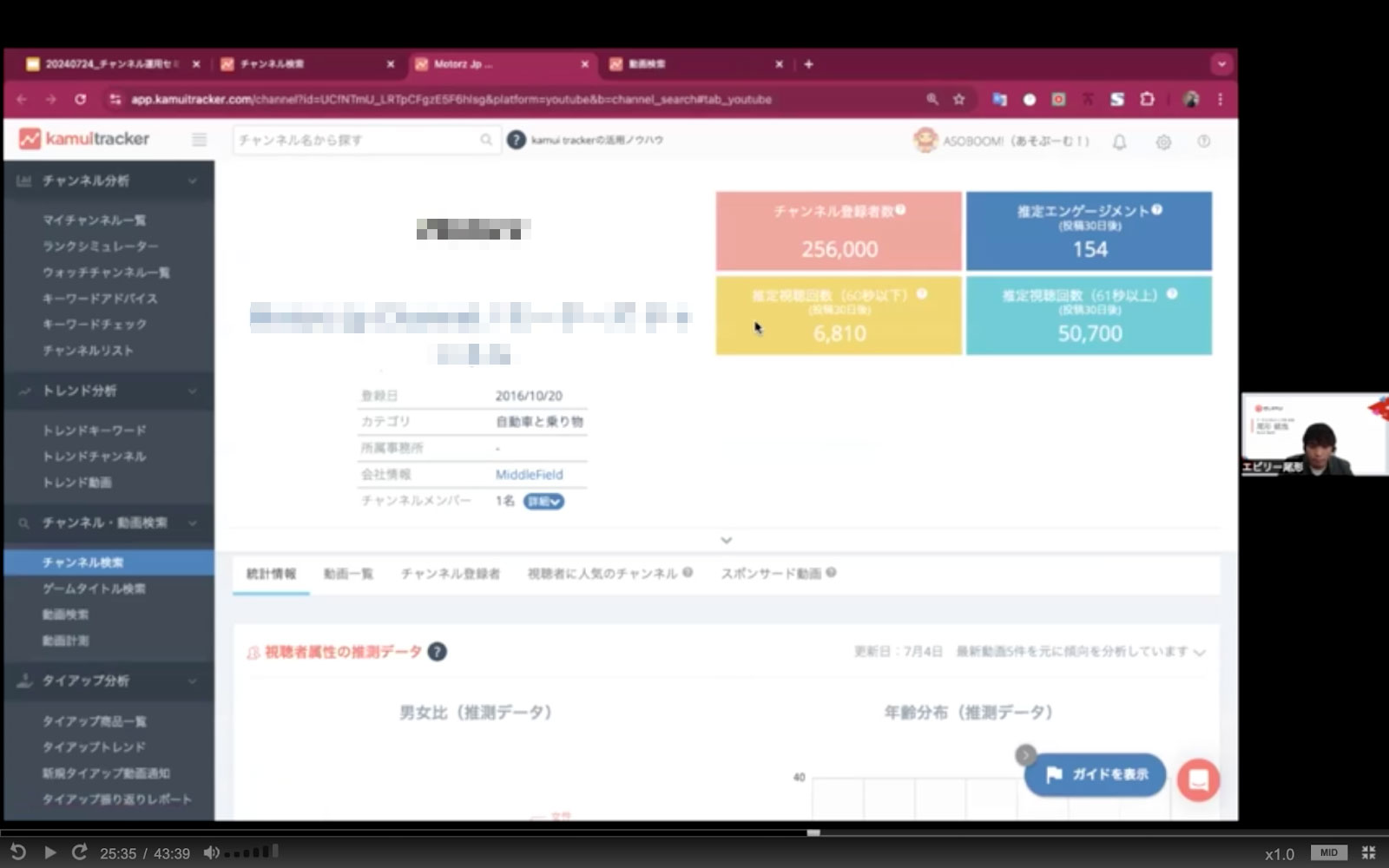
Task: Expand channel member 詳細 dropdown
Action: coord(543,502)
